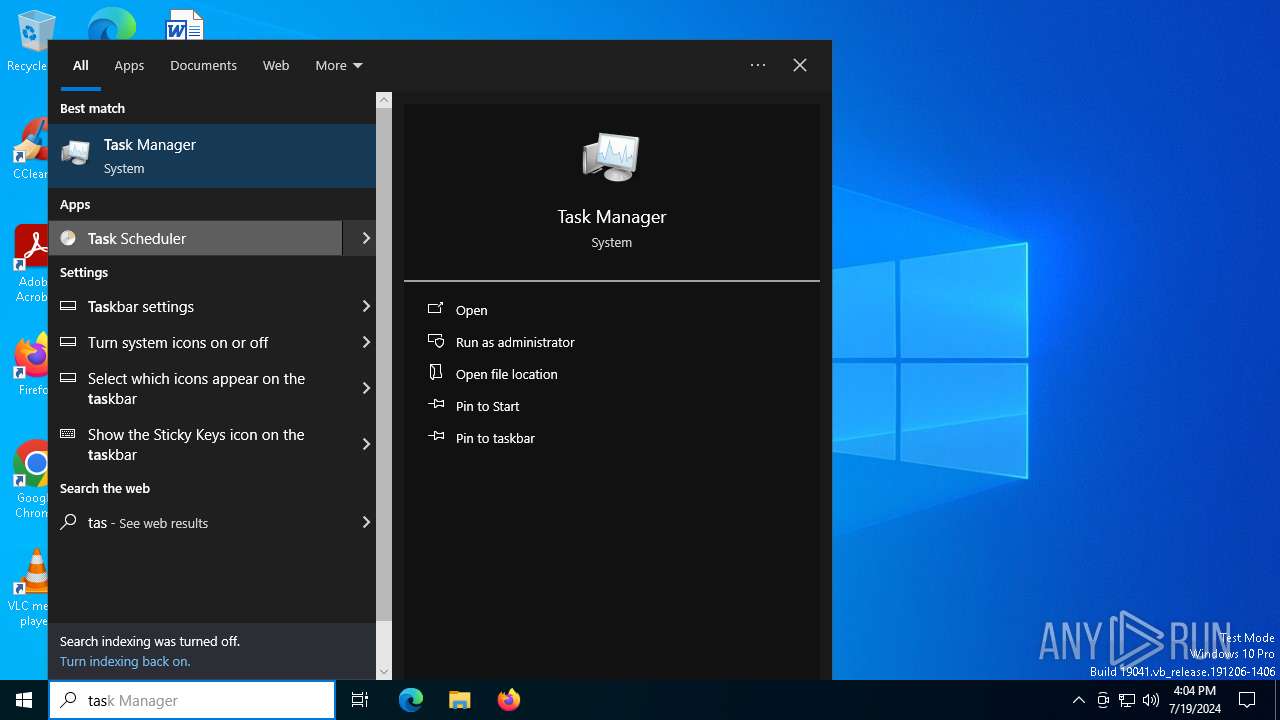Image resolution: width=1280 pixels, height=720 pixels.
Task: Click the Task Manager title in preview pane
Action: pyautogui.click(x=611, y=216)
